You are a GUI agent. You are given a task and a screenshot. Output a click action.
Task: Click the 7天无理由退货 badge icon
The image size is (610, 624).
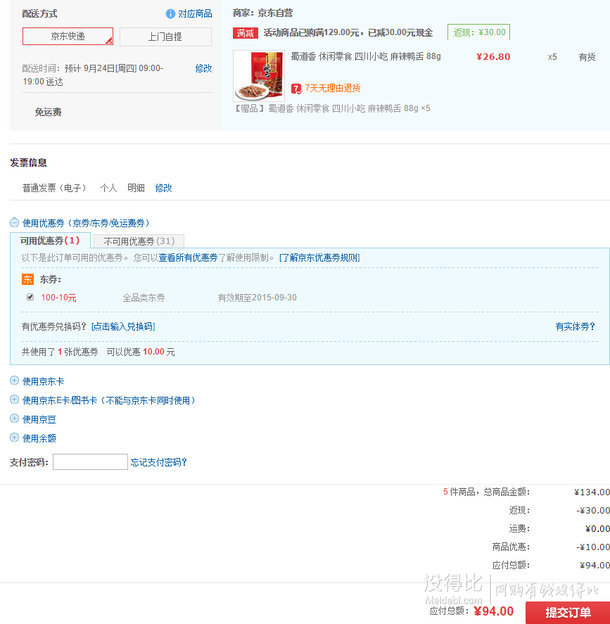pos(296,88)
